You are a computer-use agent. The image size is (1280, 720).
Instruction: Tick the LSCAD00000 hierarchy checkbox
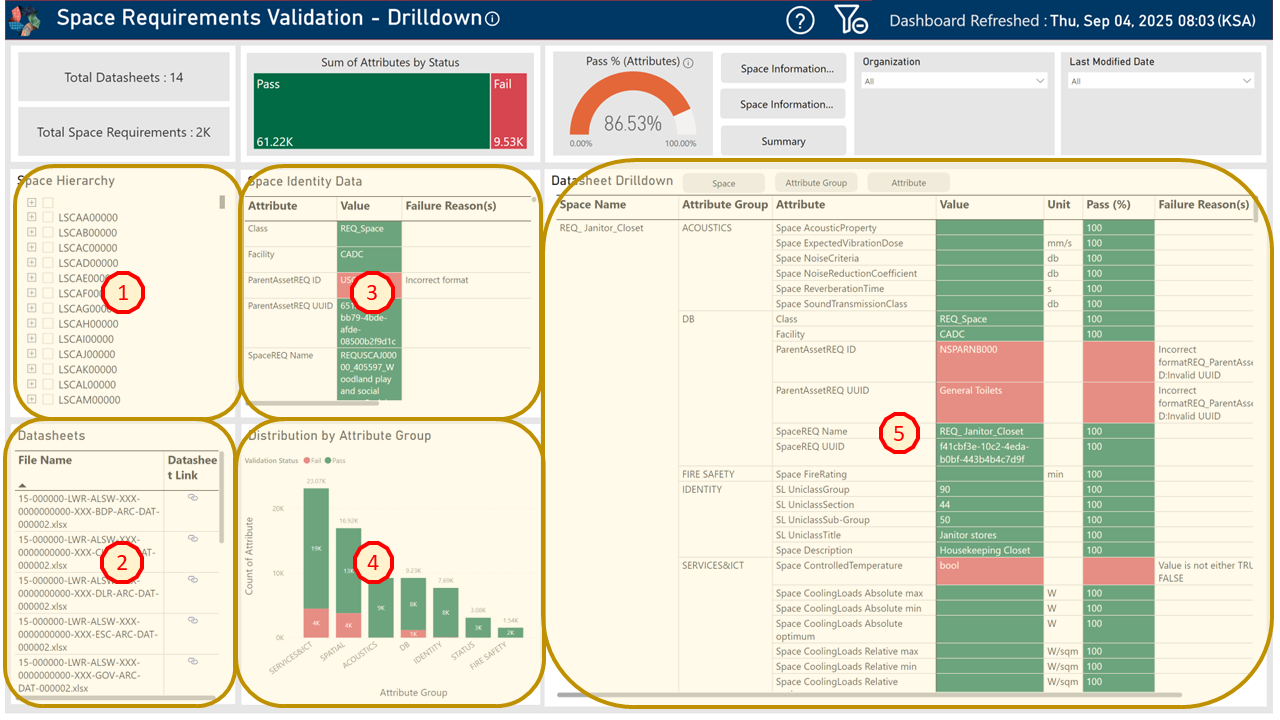[x=48, y=263]
